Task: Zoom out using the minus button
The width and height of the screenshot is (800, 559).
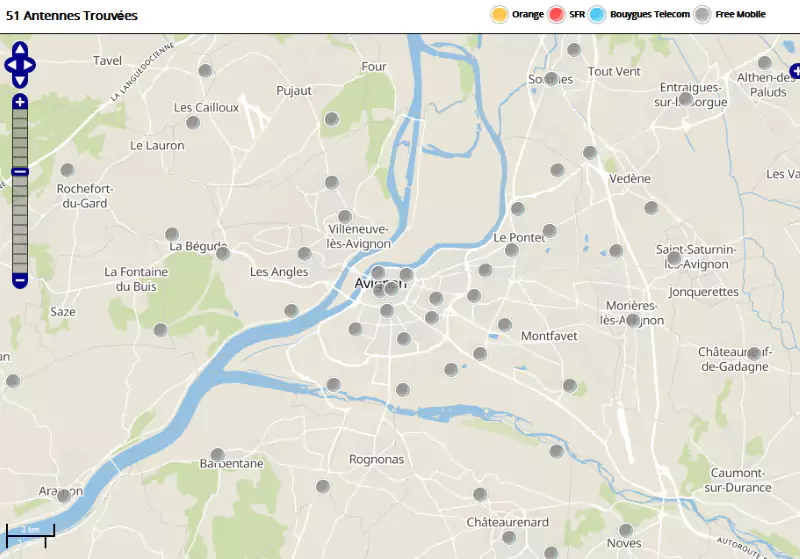Action: tap(20, 280)
